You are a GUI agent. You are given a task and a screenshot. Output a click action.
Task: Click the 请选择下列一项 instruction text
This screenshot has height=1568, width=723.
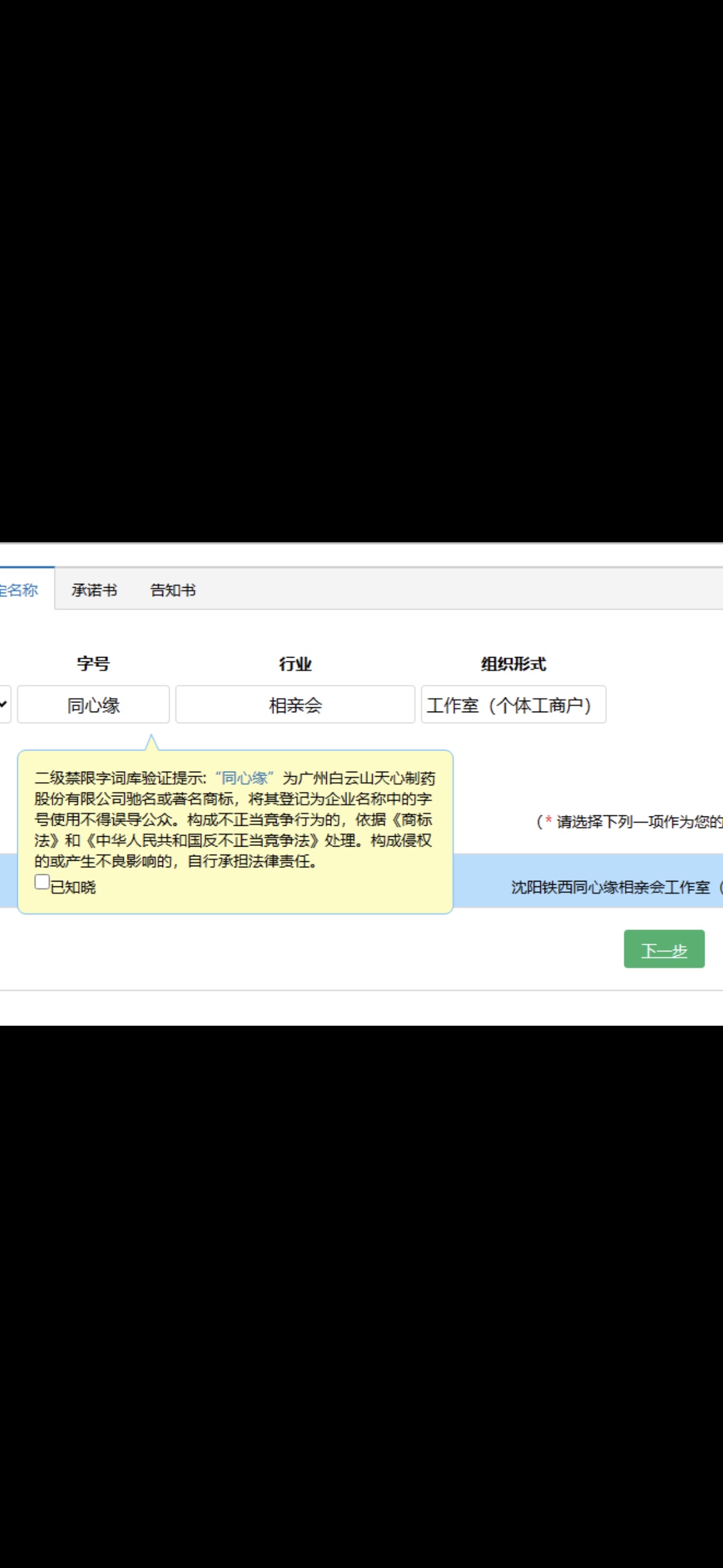[630, 821]
